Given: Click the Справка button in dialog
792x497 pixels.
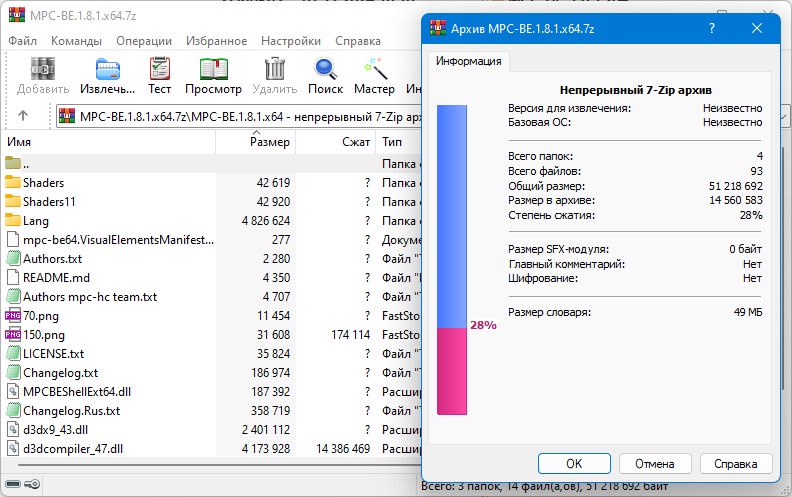Looking at the screenshot, I should point(735,464).
